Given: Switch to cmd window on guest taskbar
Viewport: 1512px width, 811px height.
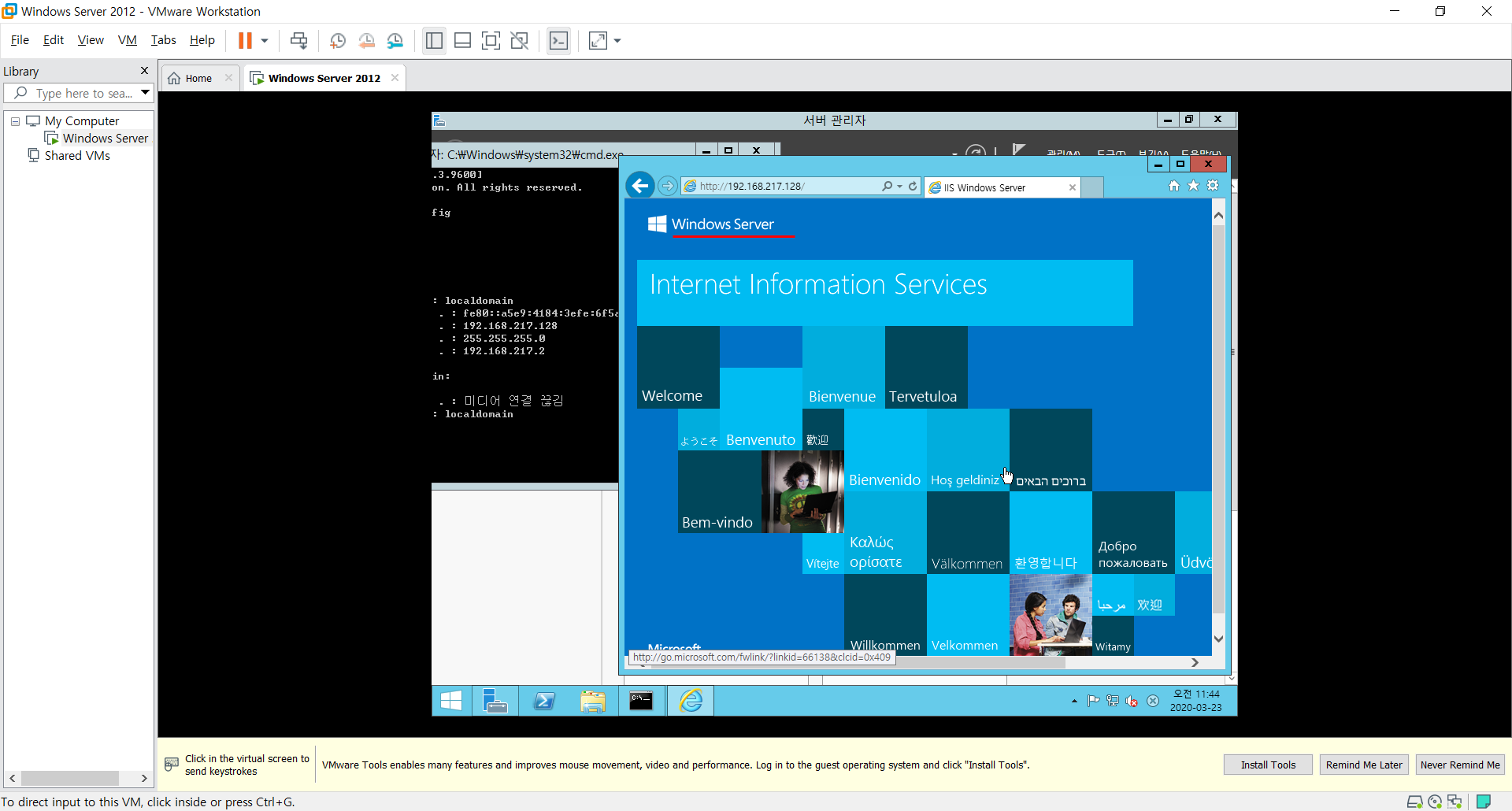Looking at the screenshot, I should 641,701.
